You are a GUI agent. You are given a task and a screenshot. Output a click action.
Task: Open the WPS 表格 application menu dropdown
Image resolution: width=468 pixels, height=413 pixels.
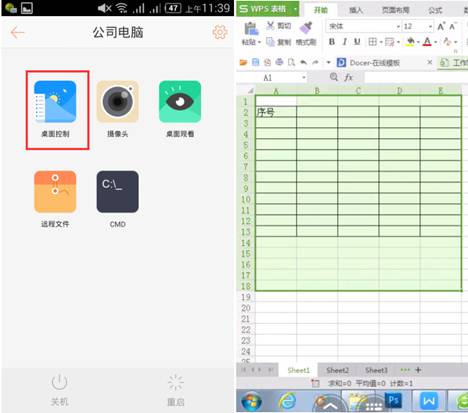point(295,9)
